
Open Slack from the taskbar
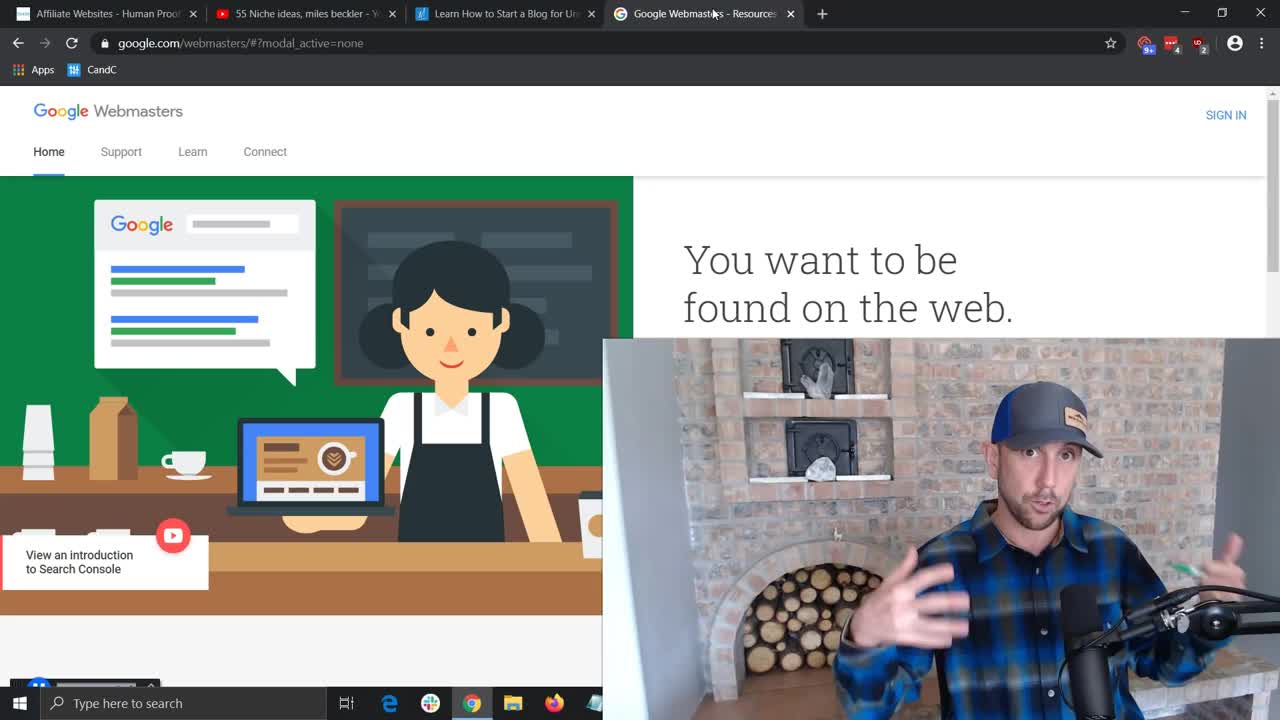point(430,703)
